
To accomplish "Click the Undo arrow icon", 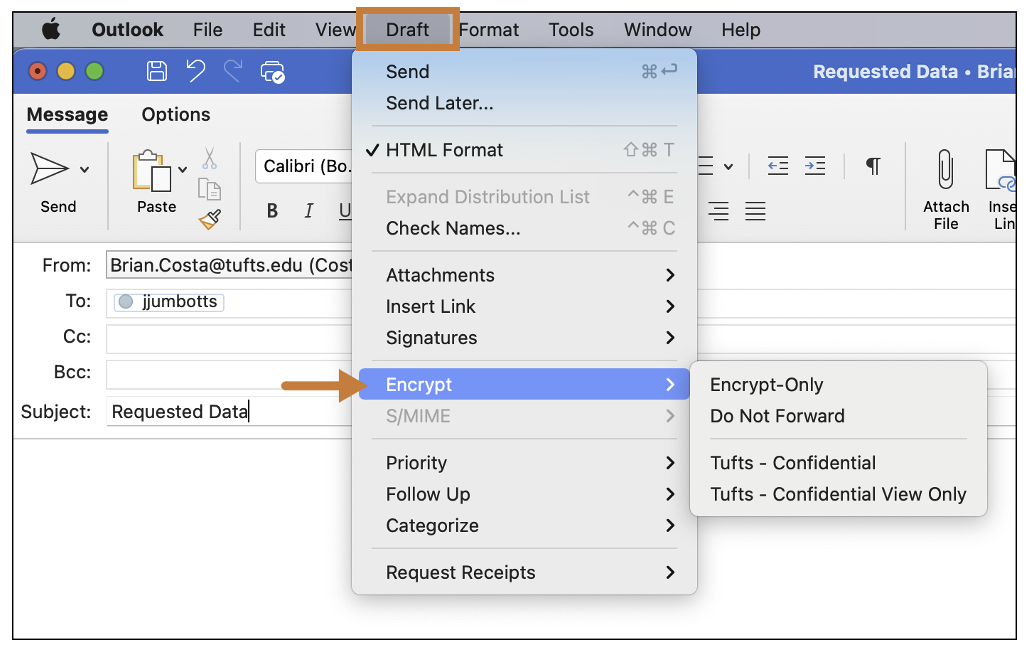I will coord(196,71).
